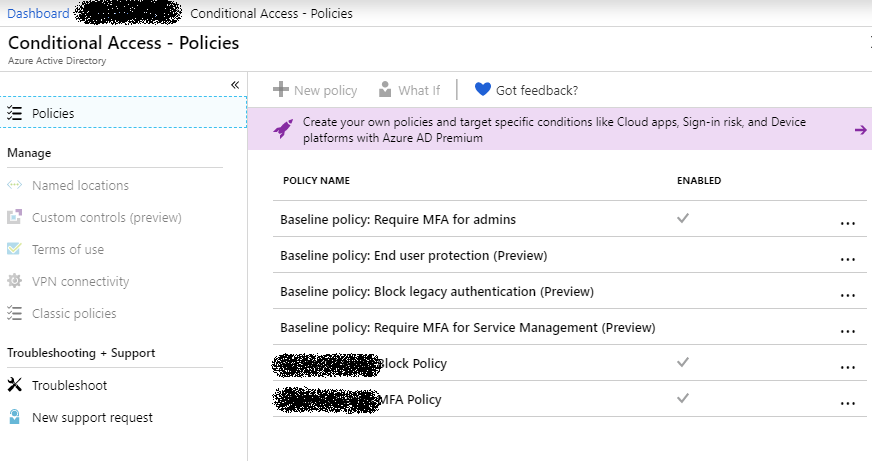Open ellipsis menu for End user protection policy
Viewport: 872px width, 461px height.
pos(848,259)
